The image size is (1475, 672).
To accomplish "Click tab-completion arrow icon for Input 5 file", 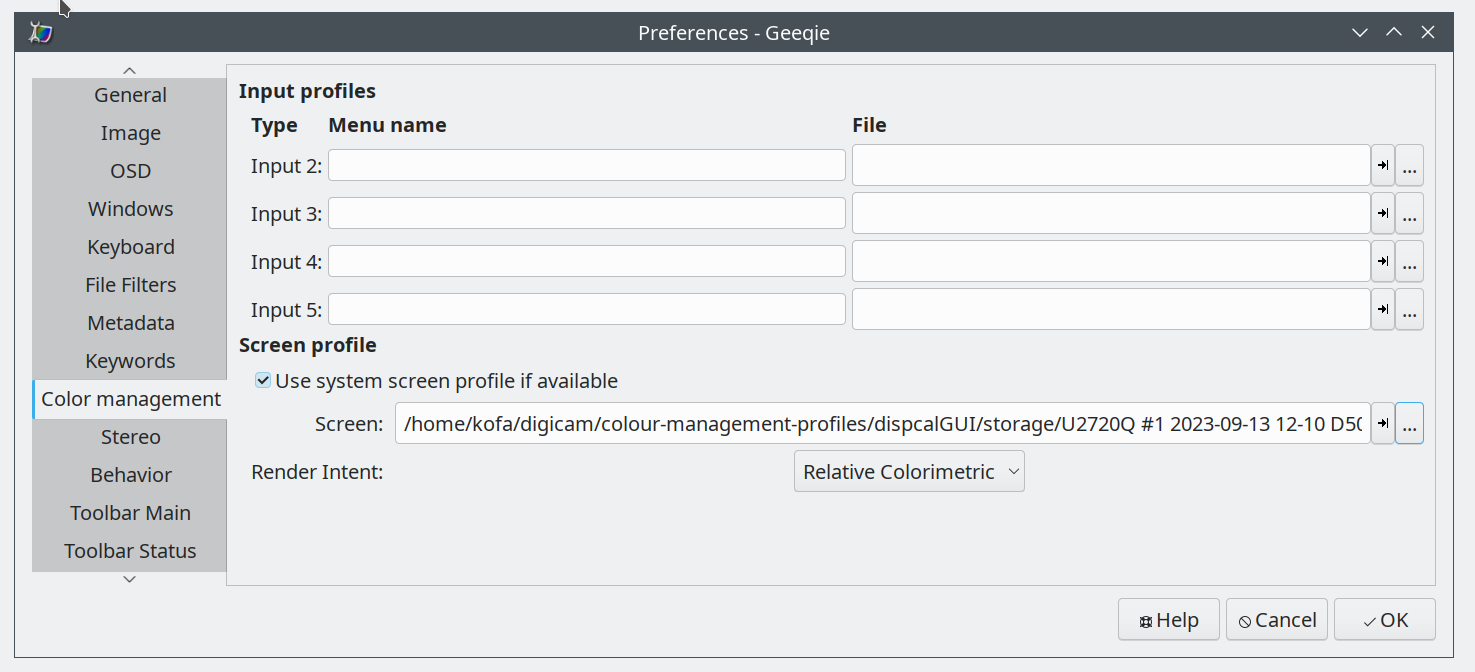I will click(x=1382, y=309).
